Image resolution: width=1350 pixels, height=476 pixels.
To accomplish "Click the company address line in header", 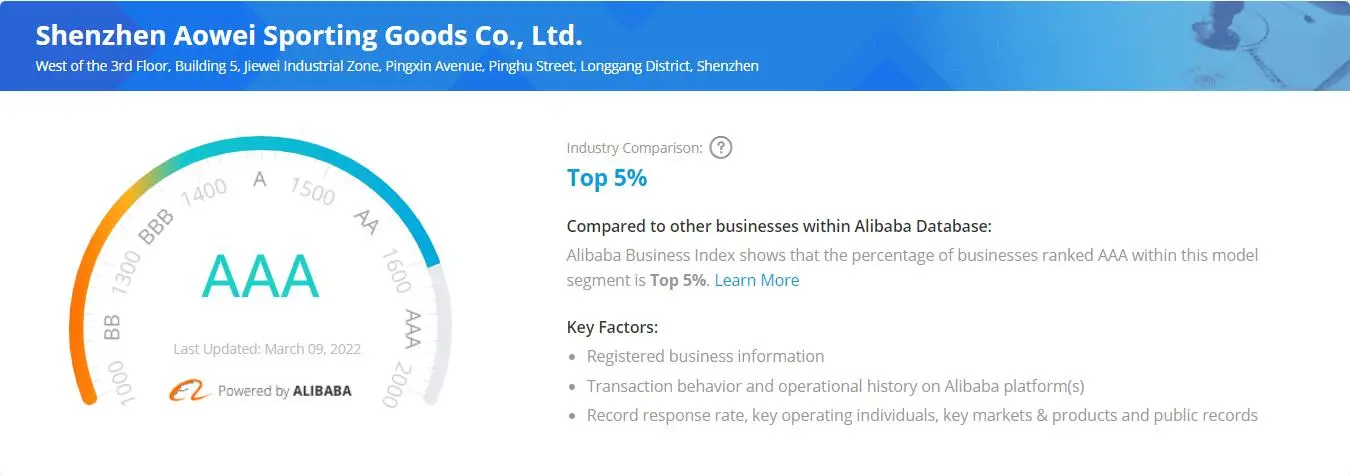I will 396,66.
